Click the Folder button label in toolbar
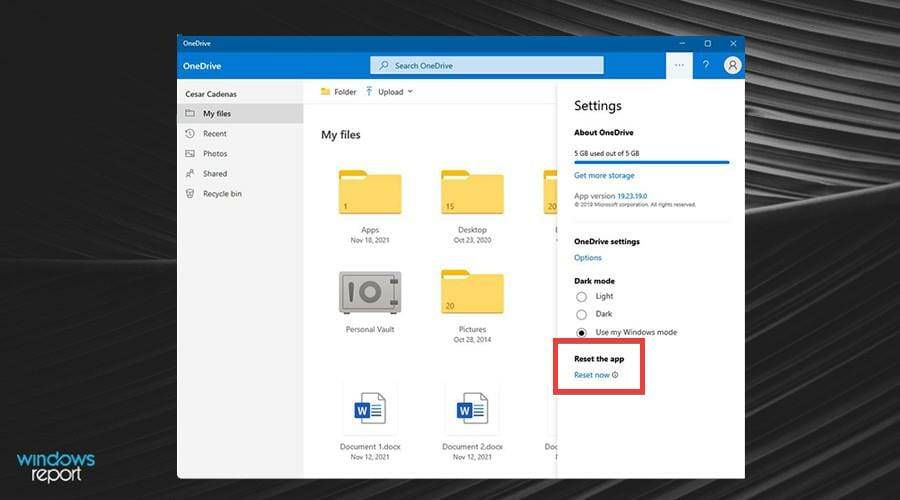Screen dimensions: 900x500 345,92
